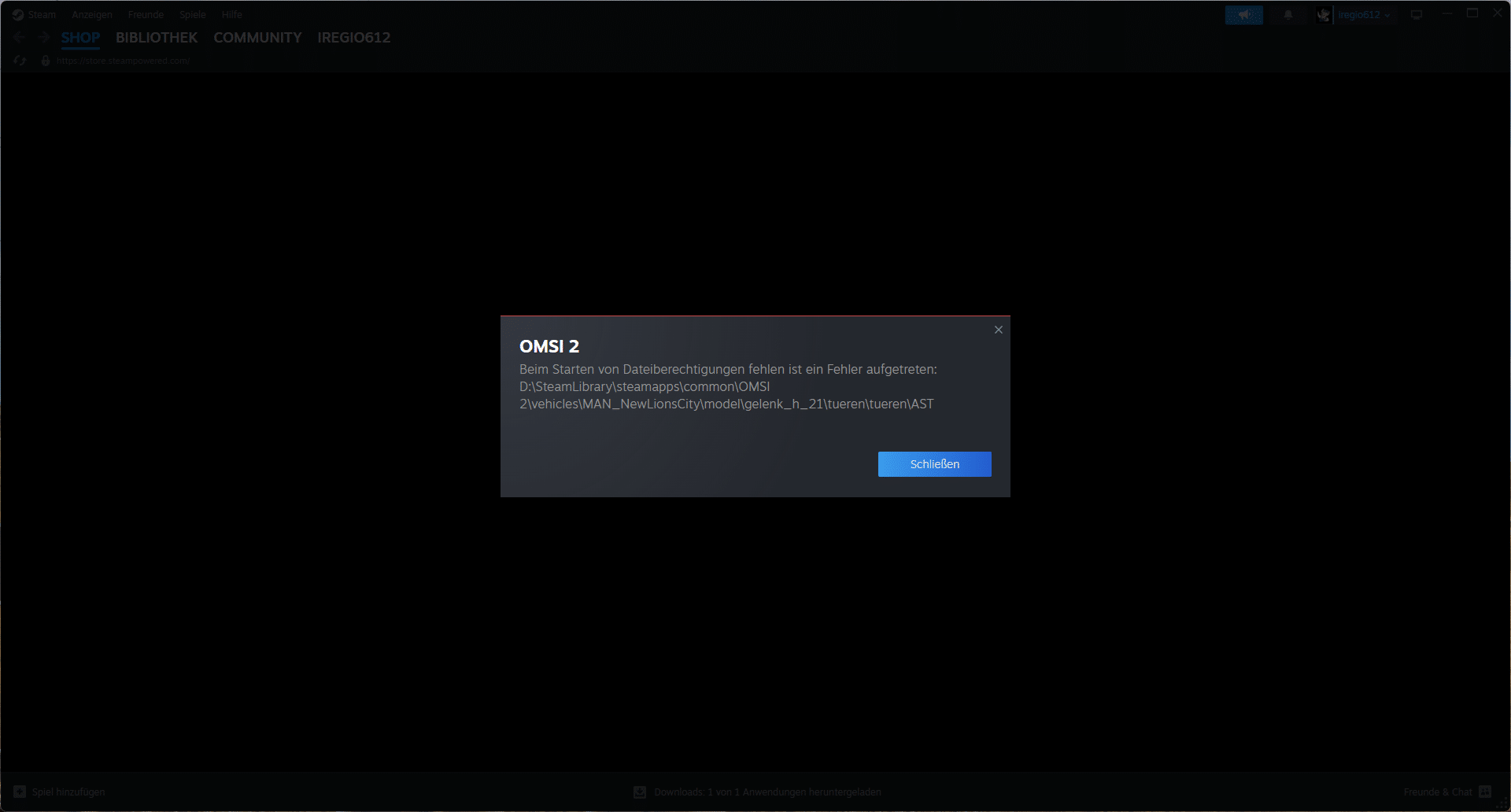1511x812 pixels.
Task: Open the Anzeigen menu
Action: click(x=92, y=15)
